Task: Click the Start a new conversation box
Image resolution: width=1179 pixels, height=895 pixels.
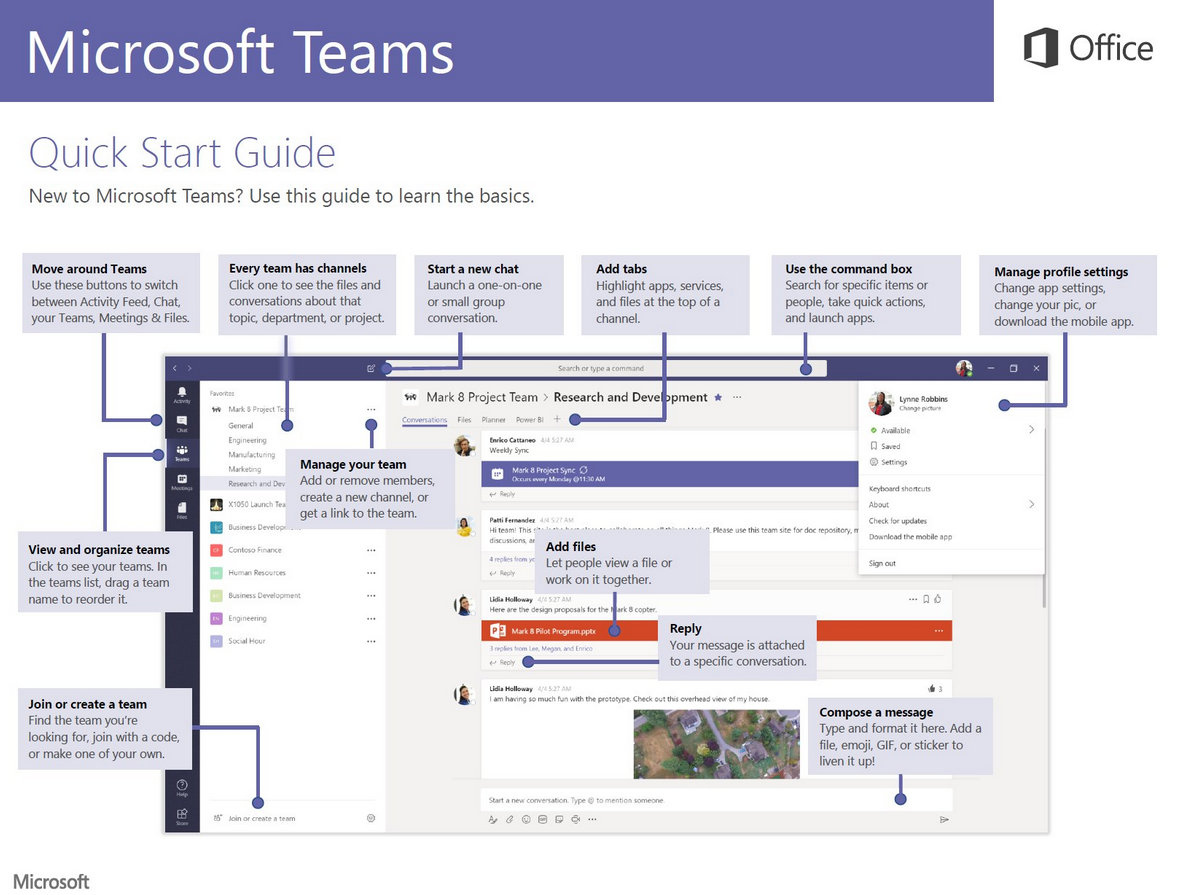Action: (716, 800)
